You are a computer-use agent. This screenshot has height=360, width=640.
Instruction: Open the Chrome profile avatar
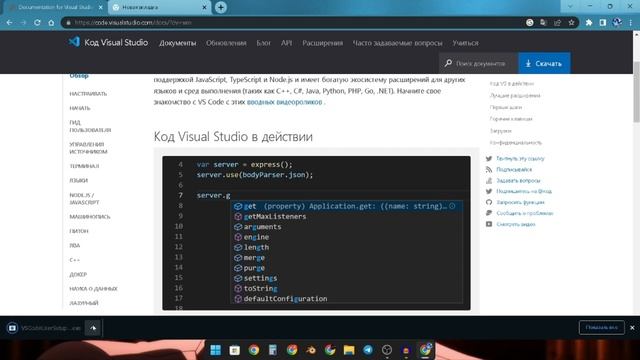[x=617, y=22]
